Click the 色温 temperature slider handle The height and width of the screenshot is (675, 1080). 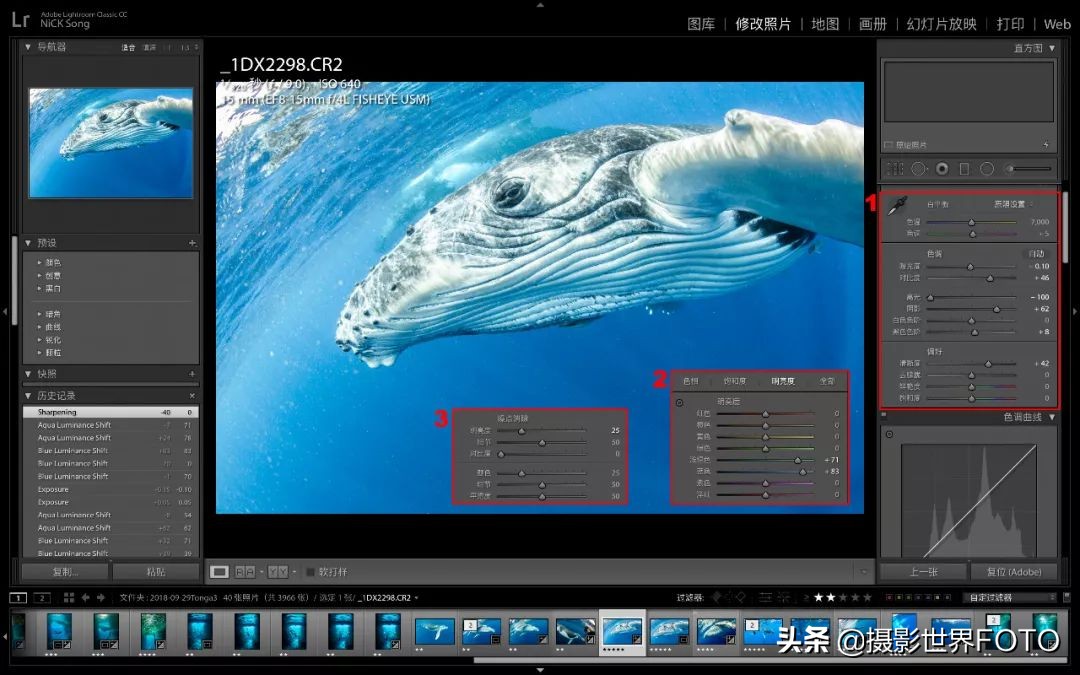click(x=972, y=222)
